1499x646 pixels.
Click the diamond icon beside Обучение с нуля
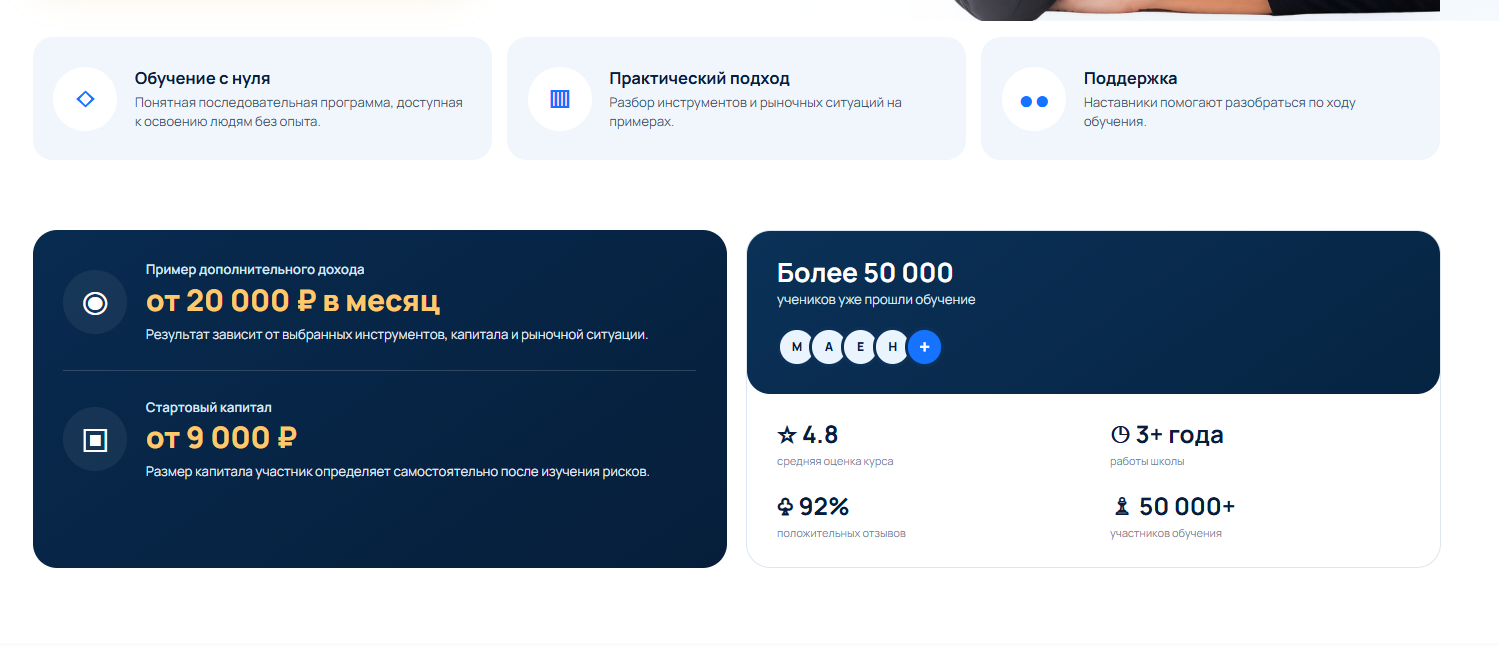pyautogui.click(x=85, y=99)
